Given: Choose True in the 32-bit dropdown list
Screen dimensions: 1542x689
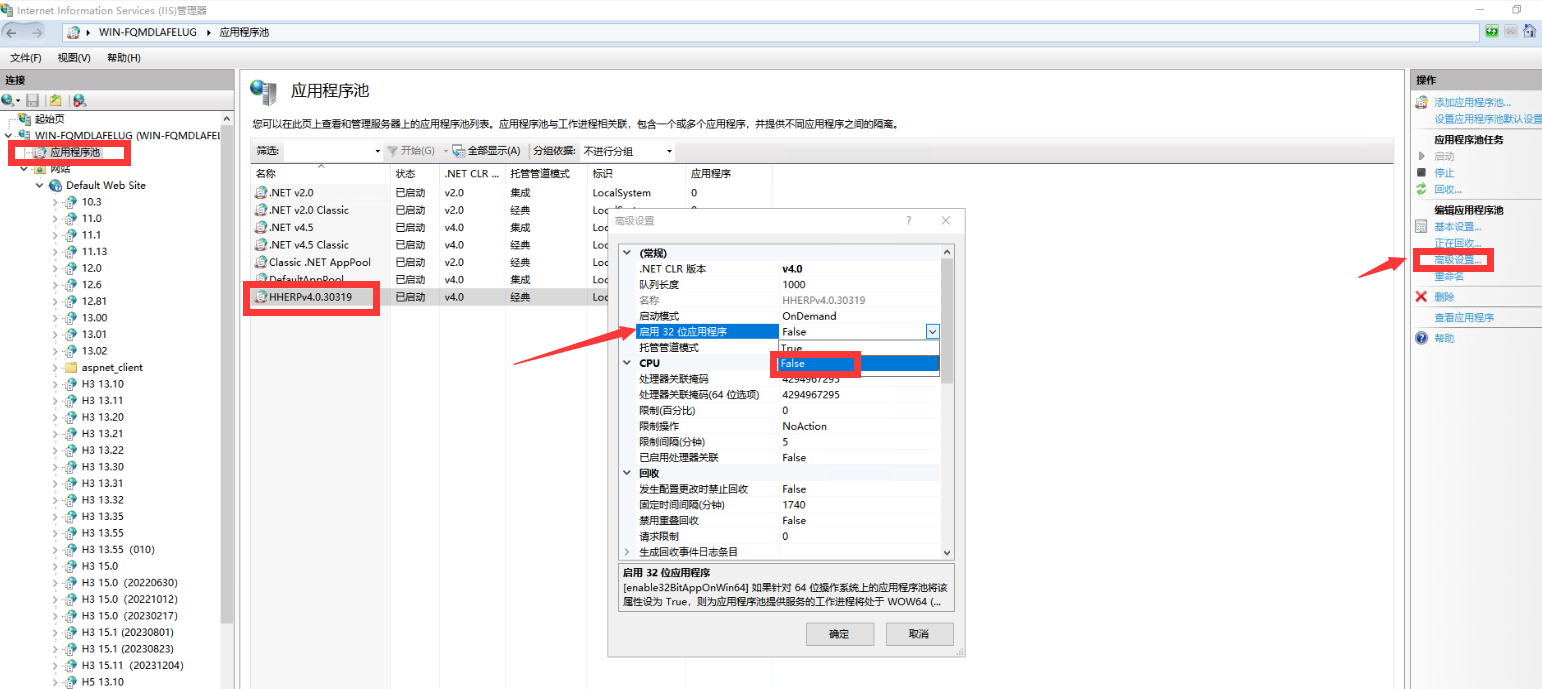Looking at the screenshot, I should [792, 348].
